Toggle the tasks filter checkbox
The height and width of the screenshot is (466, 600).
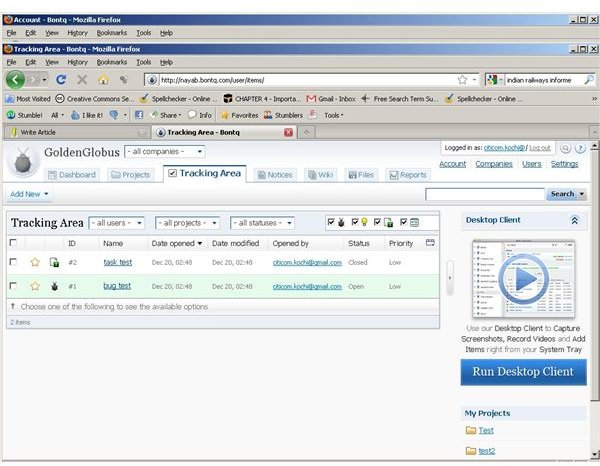coord(377,222)
